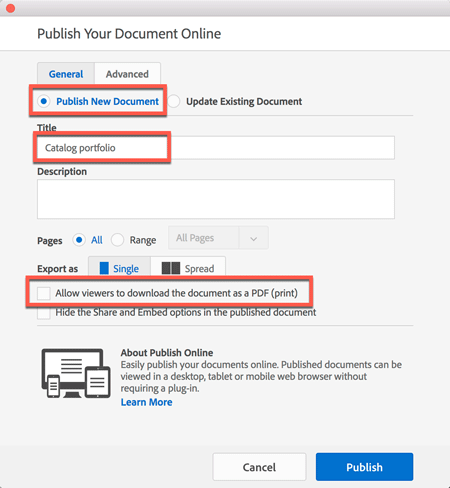Image resolution: width=450 pixels, height=488 pixels.
Task: Click the red close window button
Action: 10,8
